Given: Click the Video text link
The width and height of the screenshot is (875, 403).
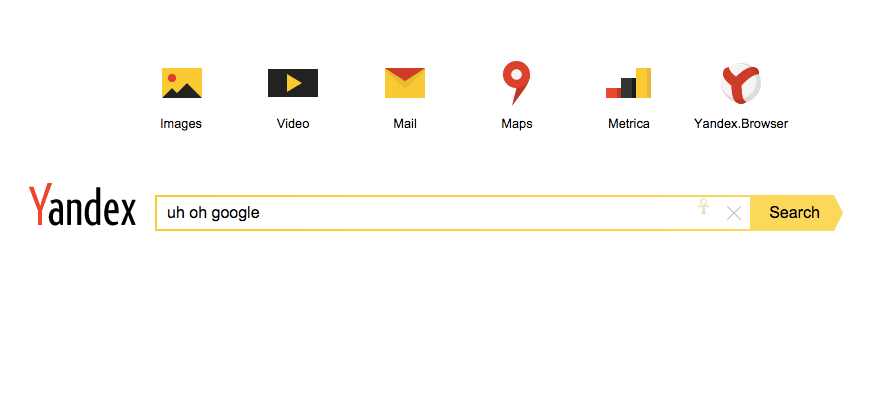Looking at the screenshot, I should click(293, 124).
